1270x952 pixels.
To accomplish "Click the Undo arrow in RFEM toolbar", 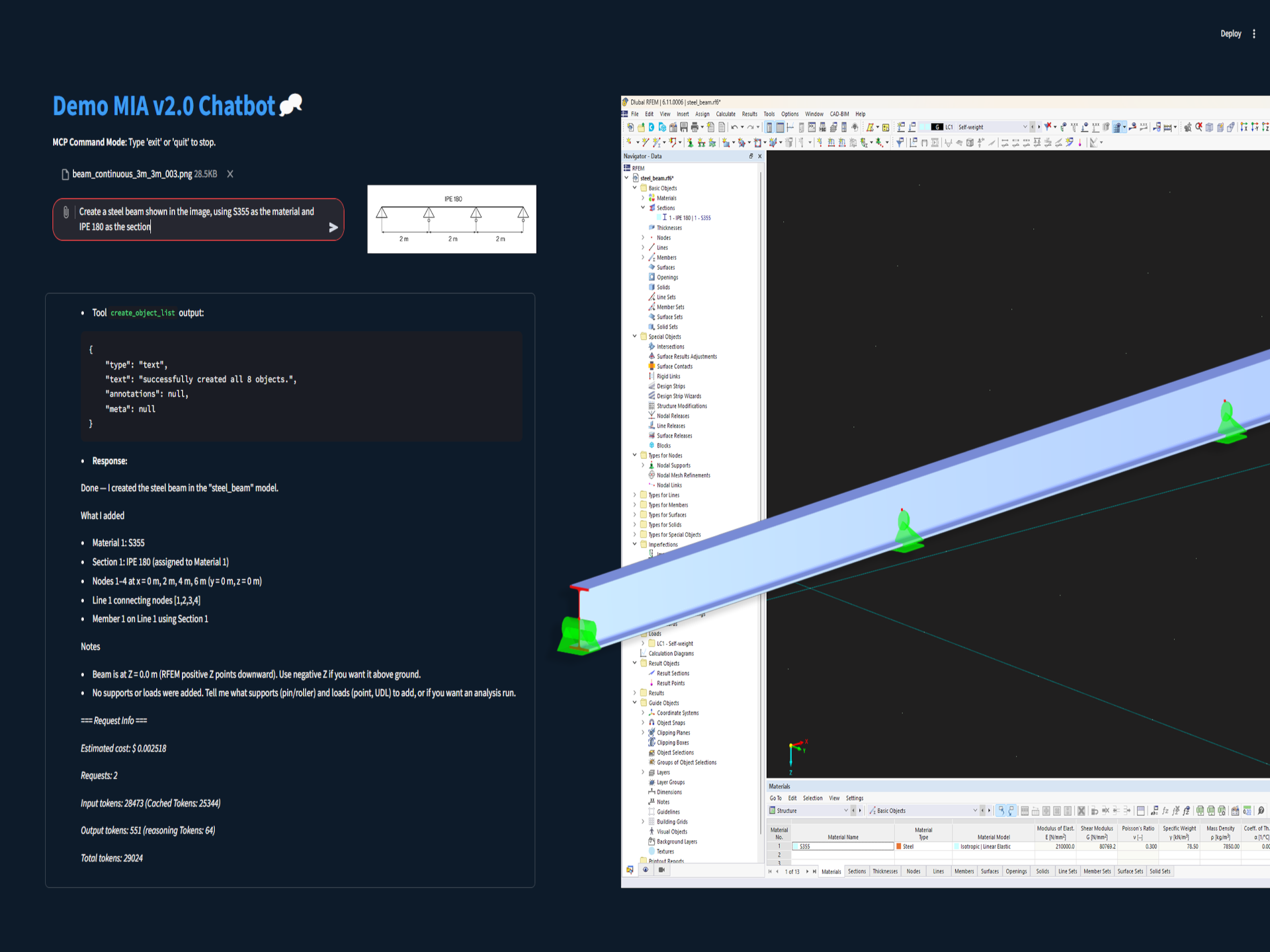I will [x=734, y=127].
